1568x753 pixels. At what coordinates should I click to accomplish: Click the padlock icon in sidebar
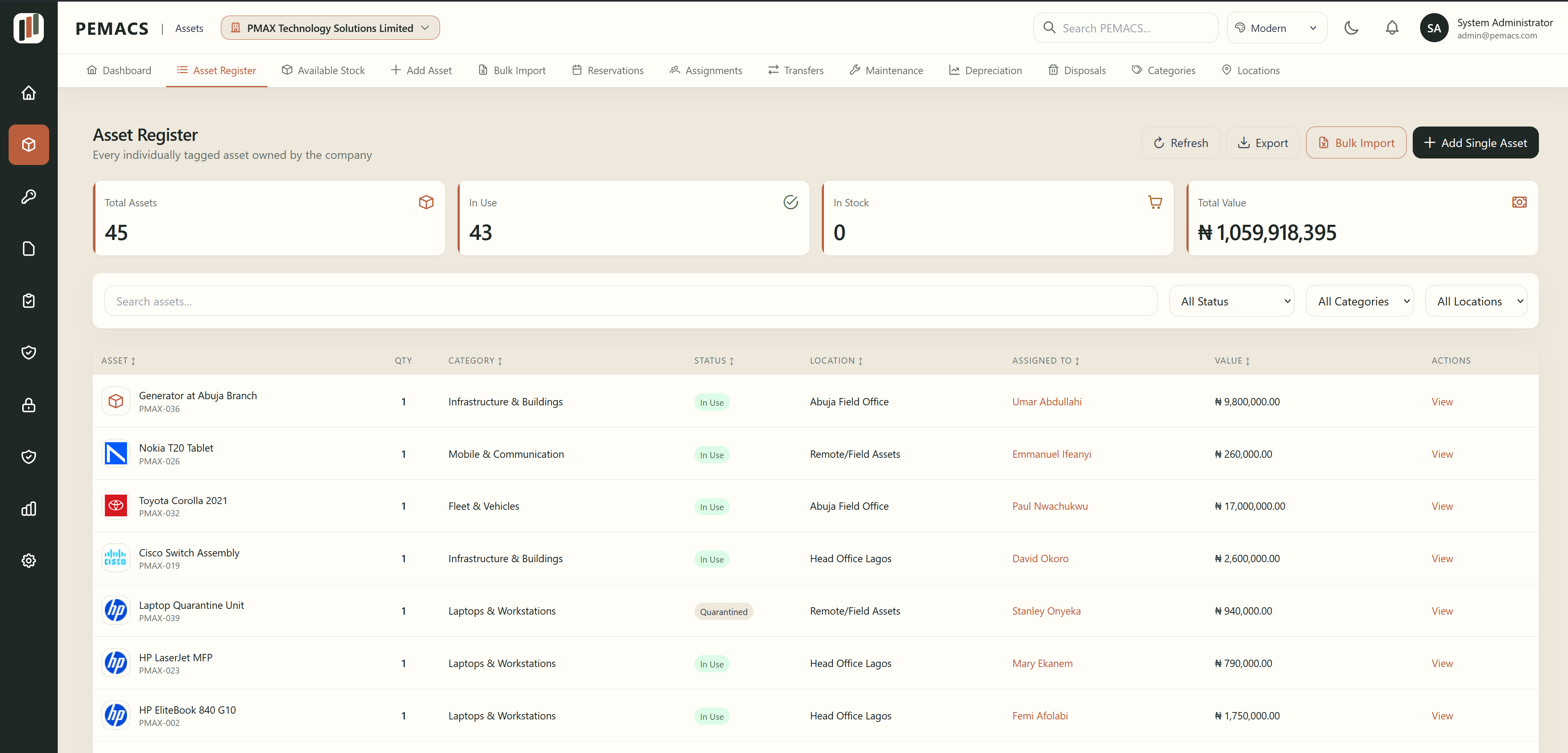pos(29,405)
